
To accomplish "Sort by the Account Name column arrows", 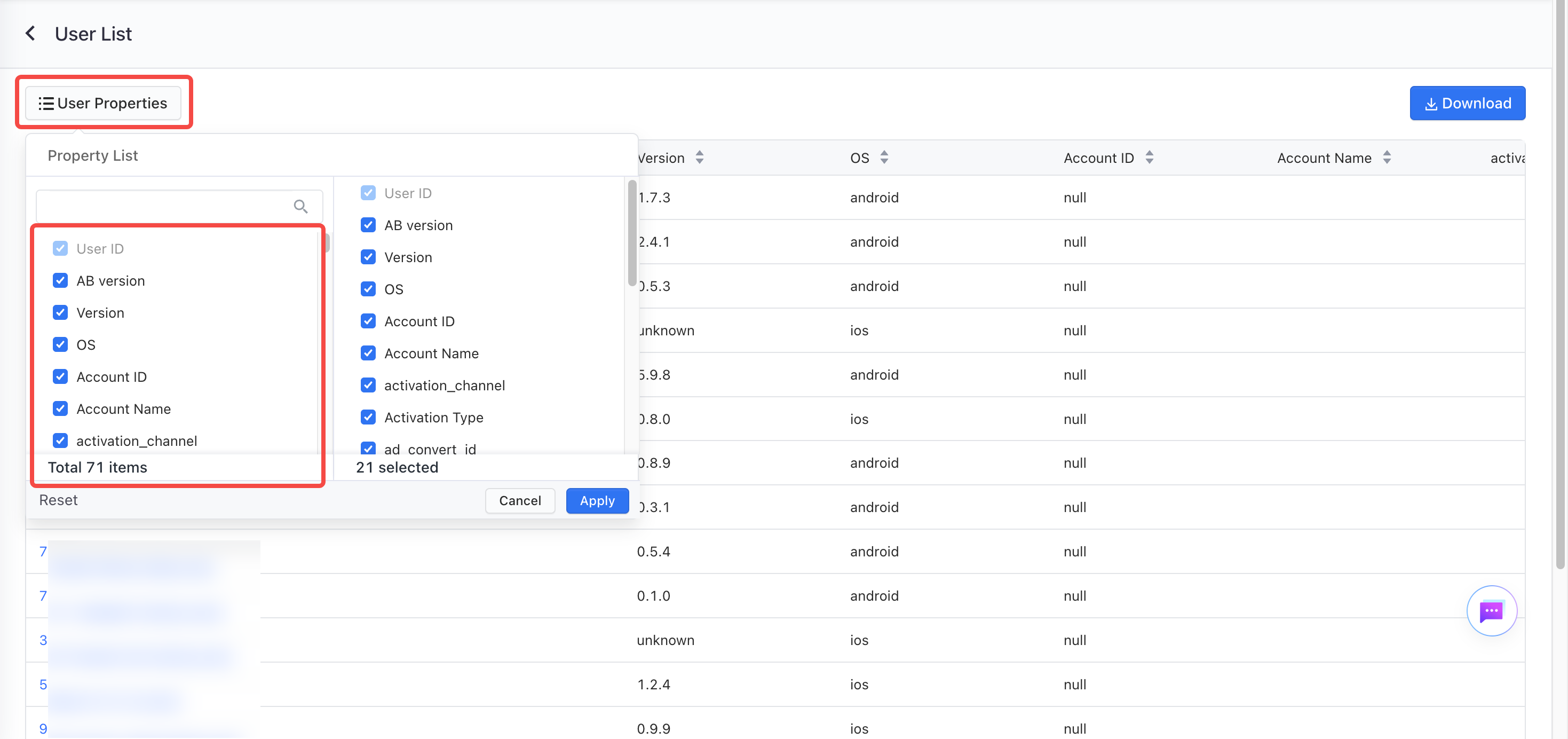I will (x=1386, y=158).
